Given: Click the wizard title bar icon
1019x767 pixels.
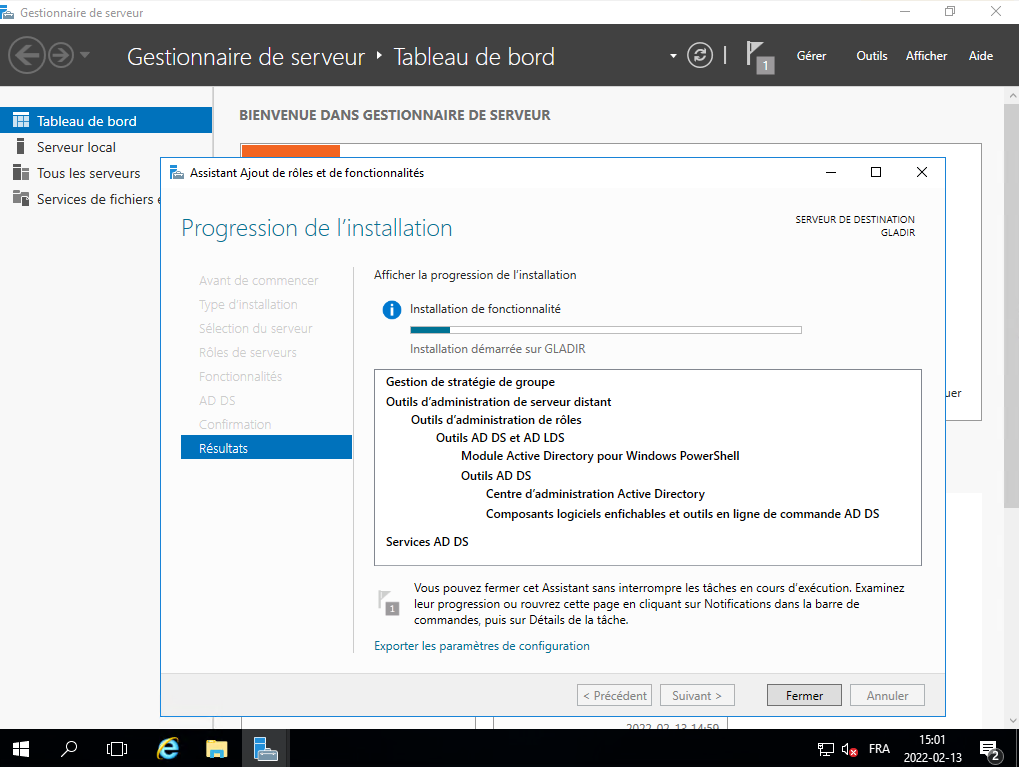Looking at the screenshot, I should click(x=176, y=172).
